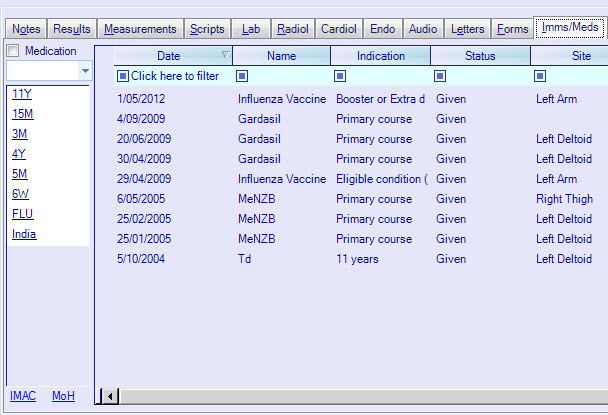Go to the Endo tab
This screenshot has height=415, width=608.
(x=383, y=29)
